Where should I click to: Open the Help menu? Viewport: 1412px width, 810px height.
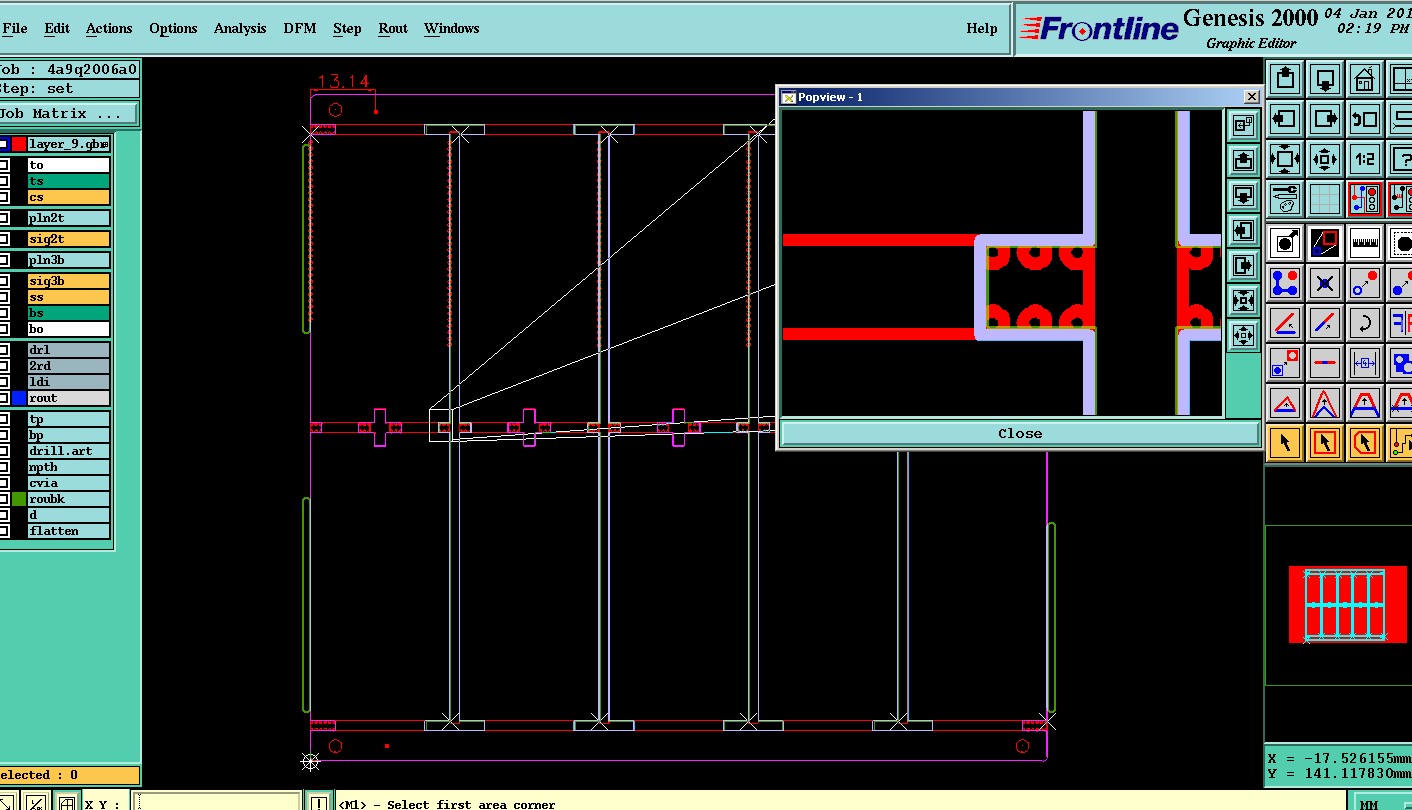pyautogui.click(x=982, y=28)
